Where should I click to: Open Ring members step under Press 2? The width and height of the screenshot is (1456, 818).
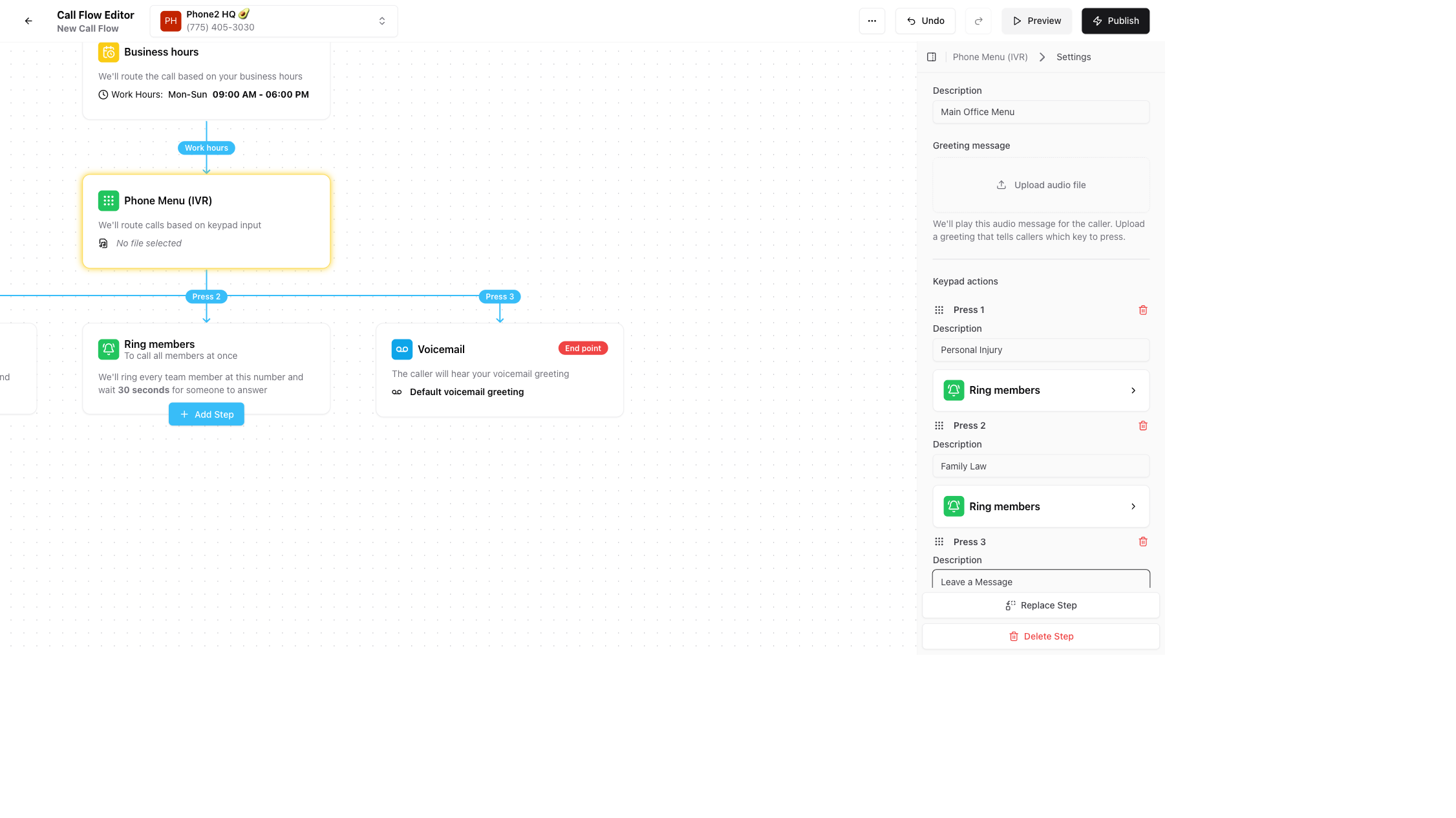pyautogui.click(x=1041, y=506)
